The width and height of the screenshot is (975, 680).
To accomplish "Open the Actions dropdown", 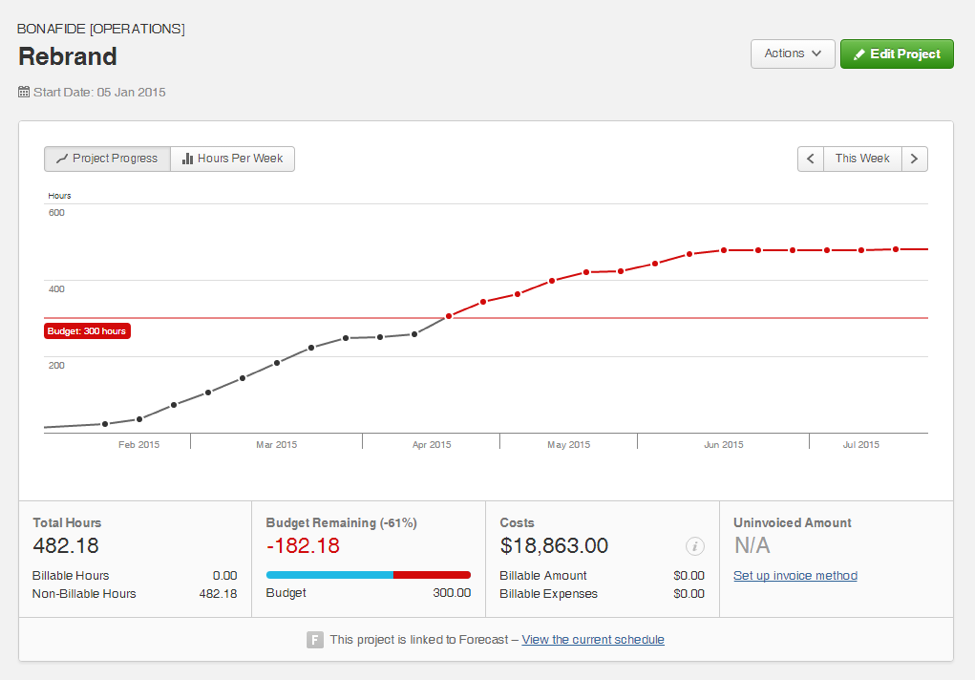I will (792, 54).
